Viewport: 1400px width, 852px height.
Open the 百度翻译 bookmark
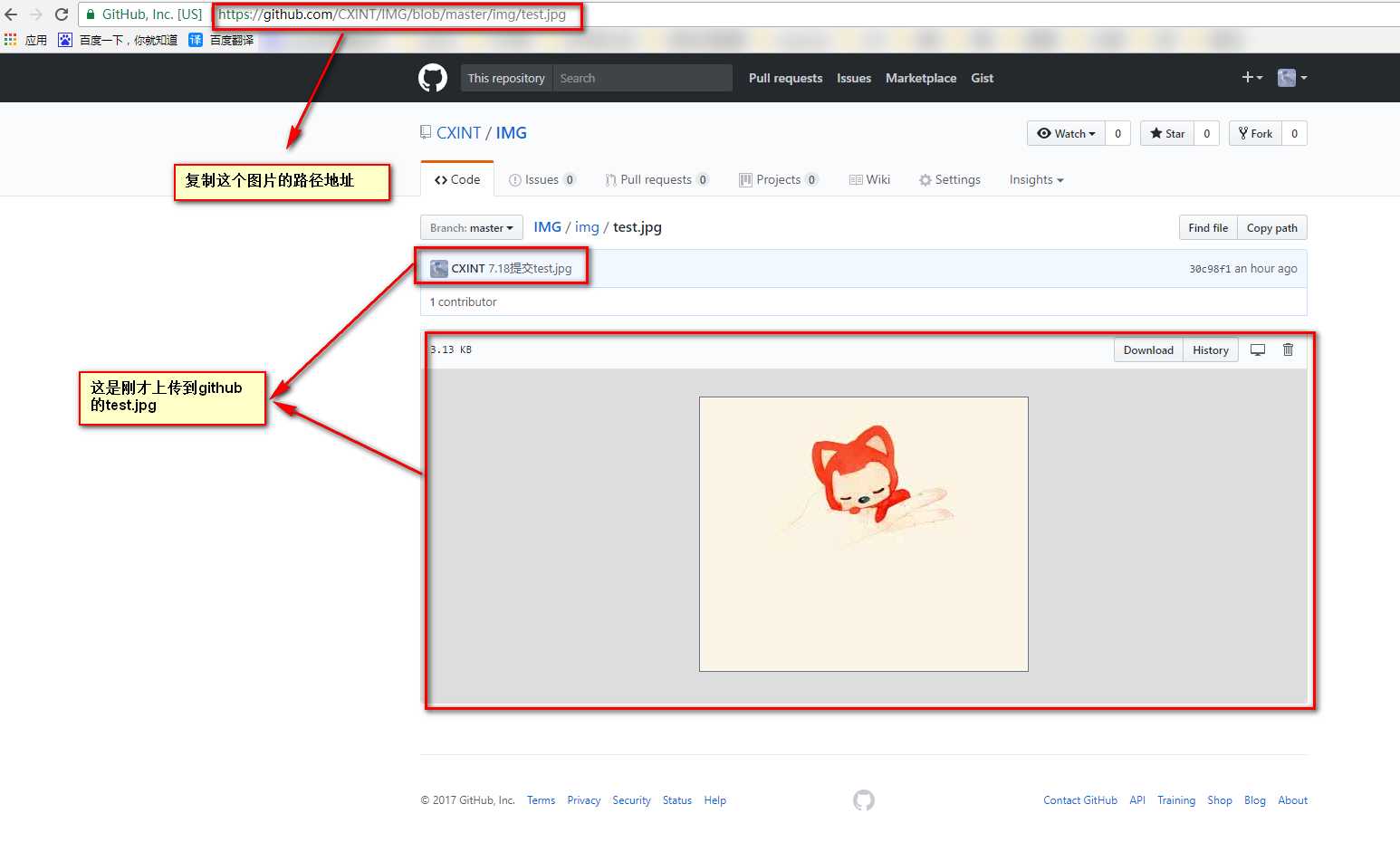[x=221, y=40]
